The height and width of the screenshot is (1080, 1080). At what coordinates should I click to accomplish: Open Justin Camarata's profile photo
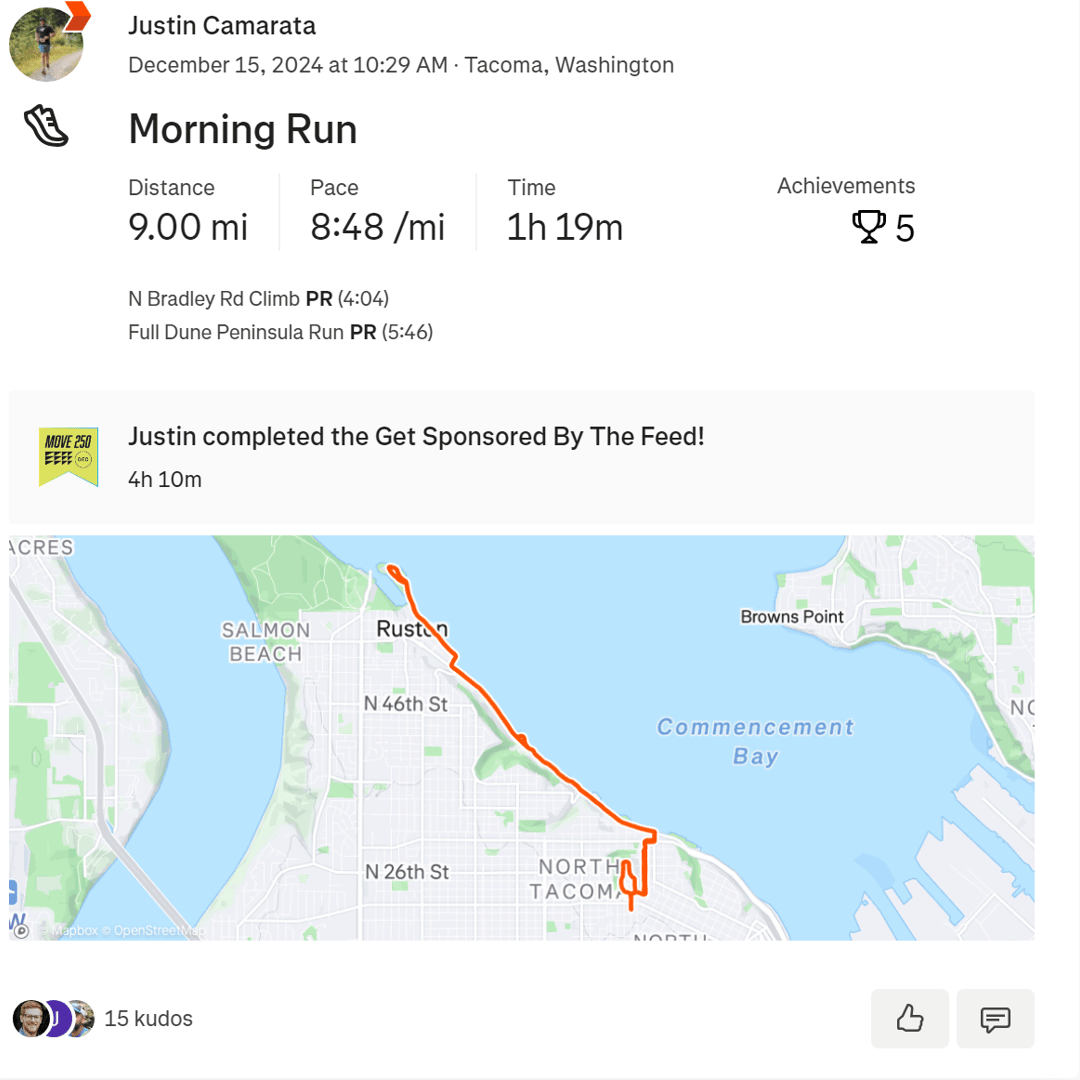tap(46, 45)
